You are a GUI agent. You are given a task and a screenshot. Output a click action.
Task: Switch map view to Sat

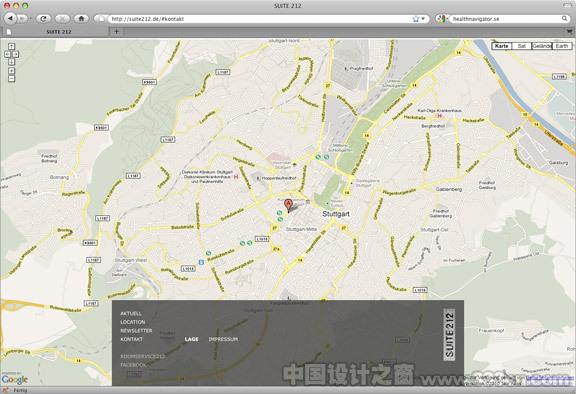522,46
